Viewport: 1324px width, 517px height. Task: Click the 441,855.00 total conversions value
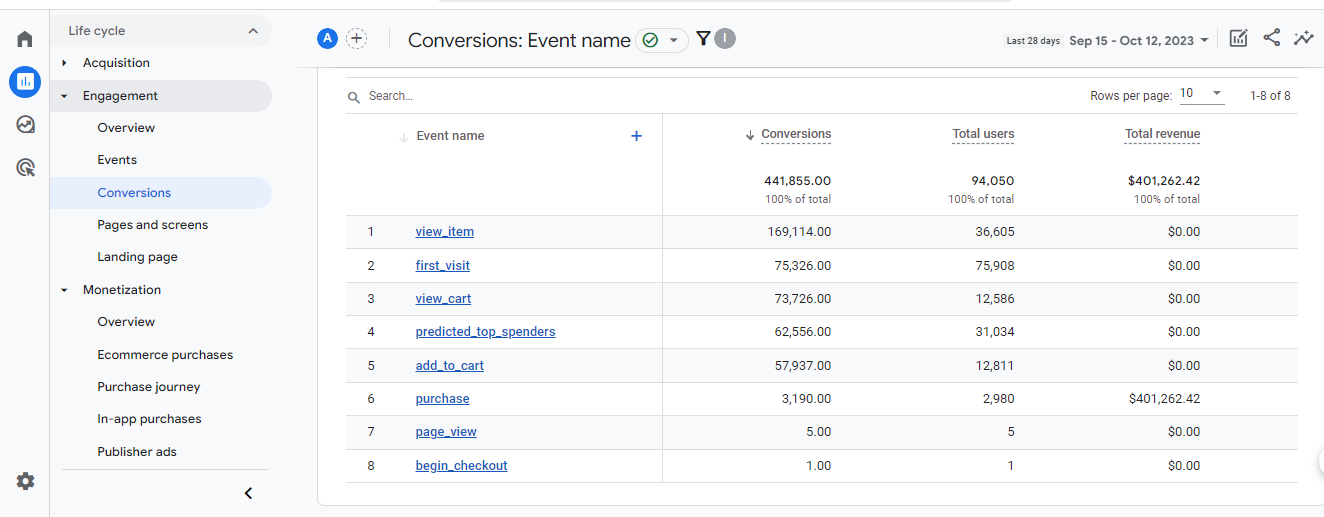(797, 181)
